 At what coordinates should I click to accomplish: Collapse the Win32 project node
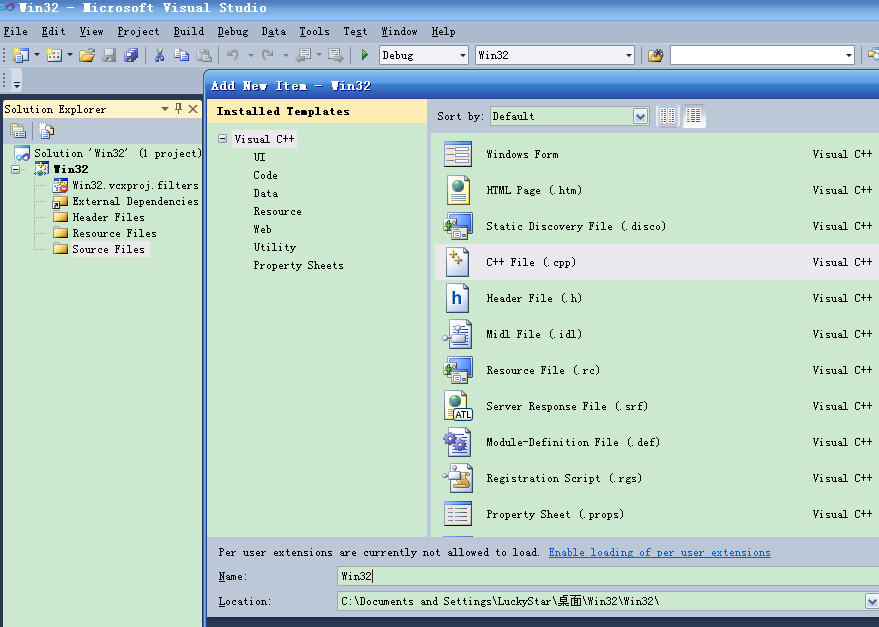point(15,169)
